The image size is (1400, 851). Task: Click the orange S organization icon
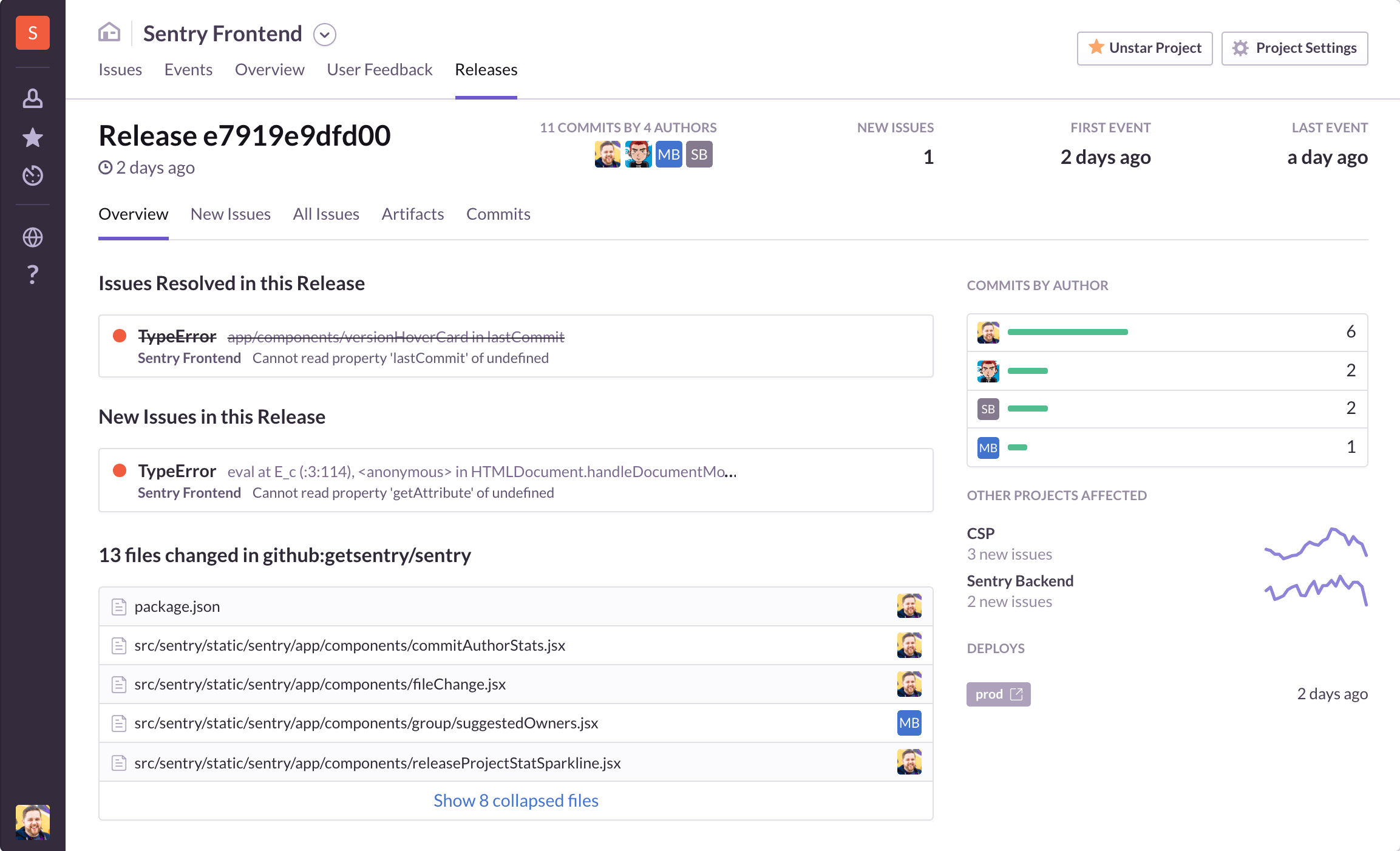coord(32,33)
